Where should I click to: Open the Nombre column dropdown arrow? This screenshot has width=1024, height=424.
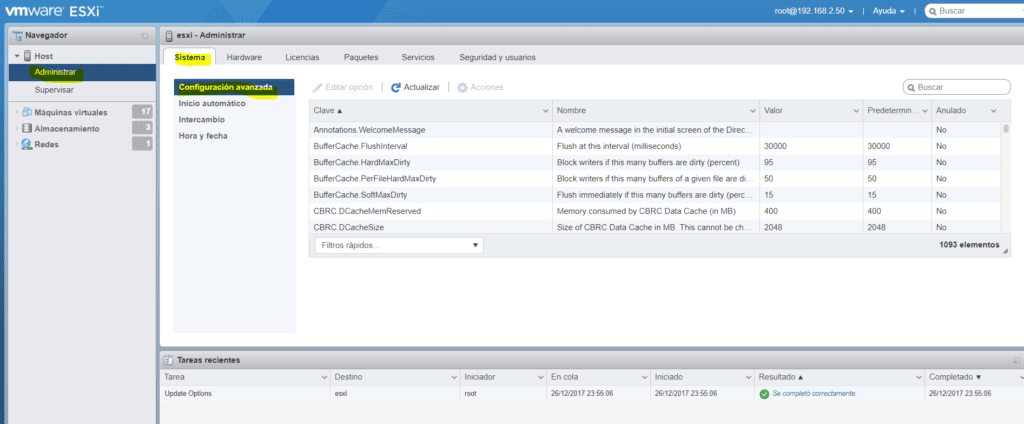click(x=754, y=111)
